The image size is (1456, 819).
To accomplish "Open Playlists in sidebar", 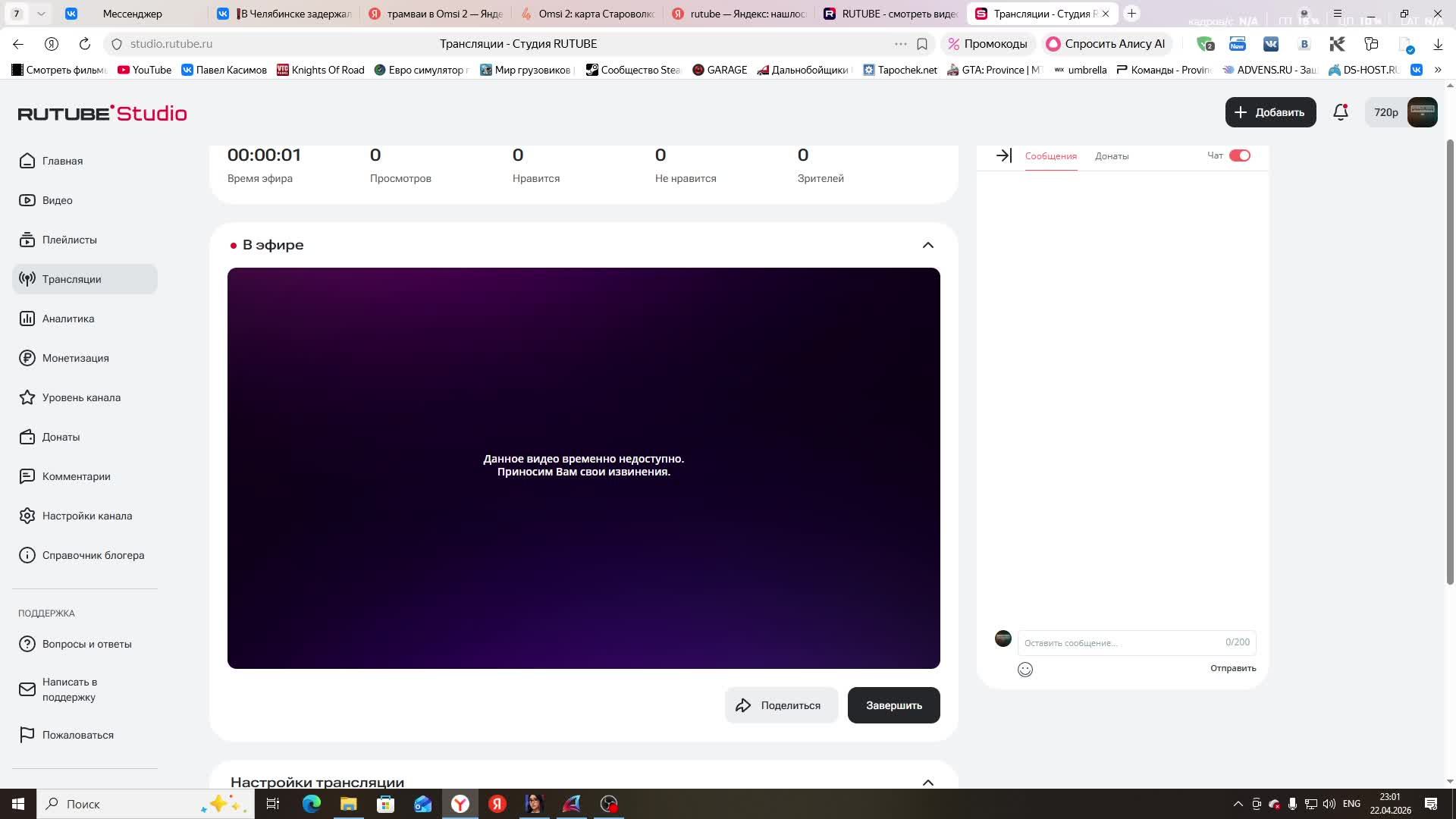I will pyautogui.click(x=69, y=240).
